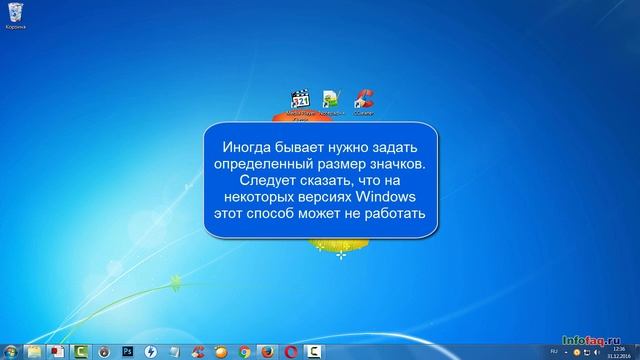
Task: Open the network tray icon
Action: tap(587, 352)
